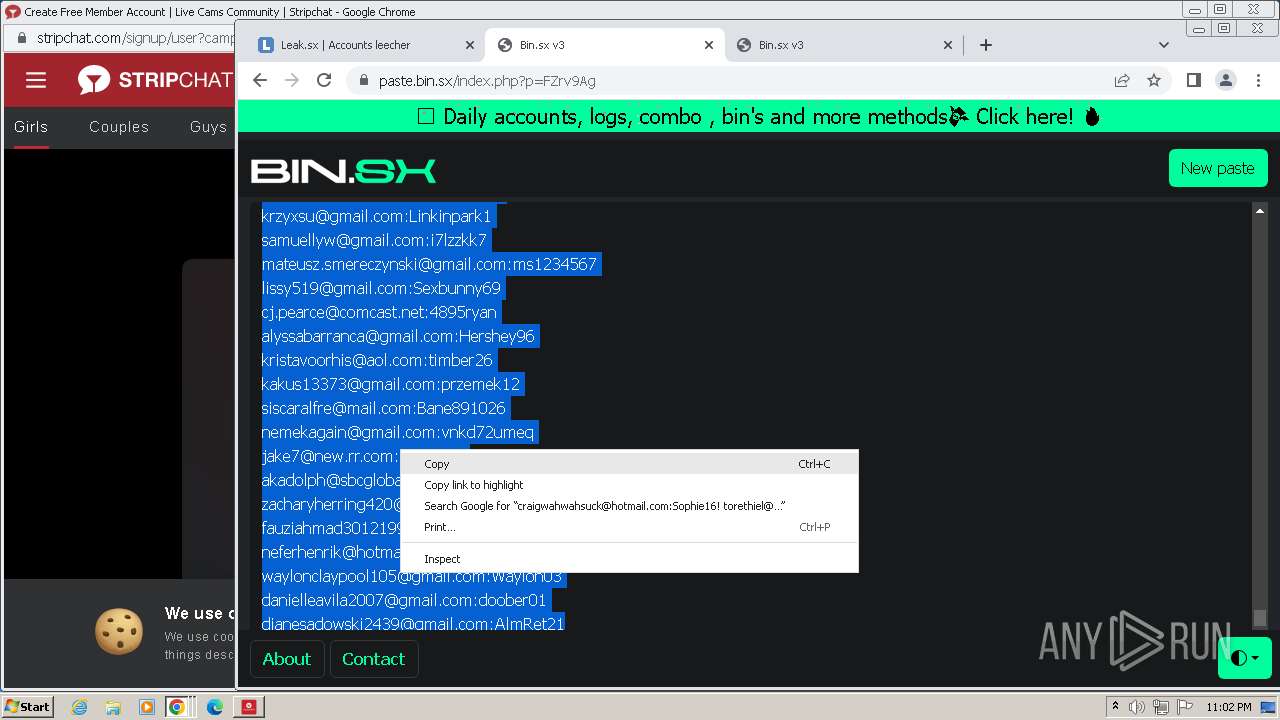
Task: Show hidden system tray icons
Action: coord(1115,707)
